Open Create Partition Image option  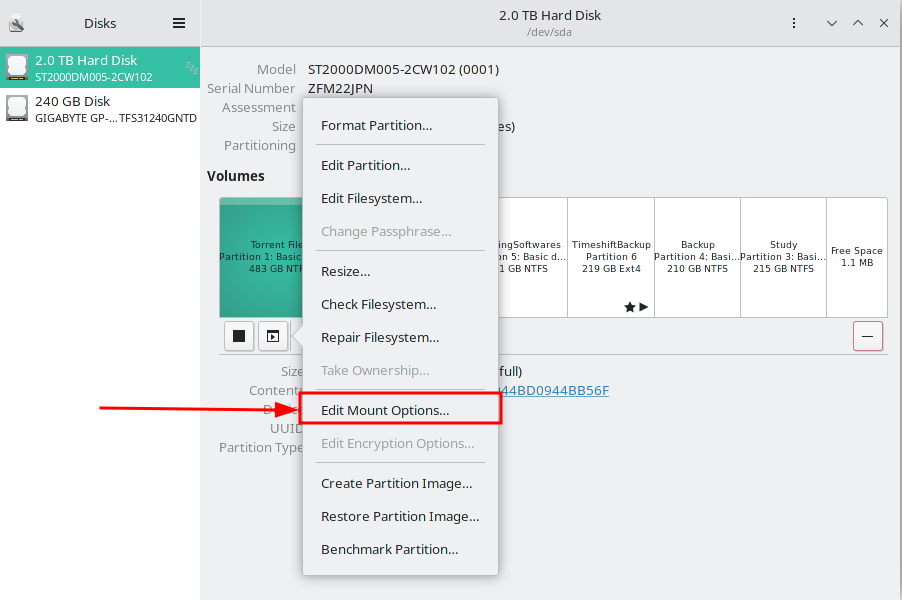396,483
